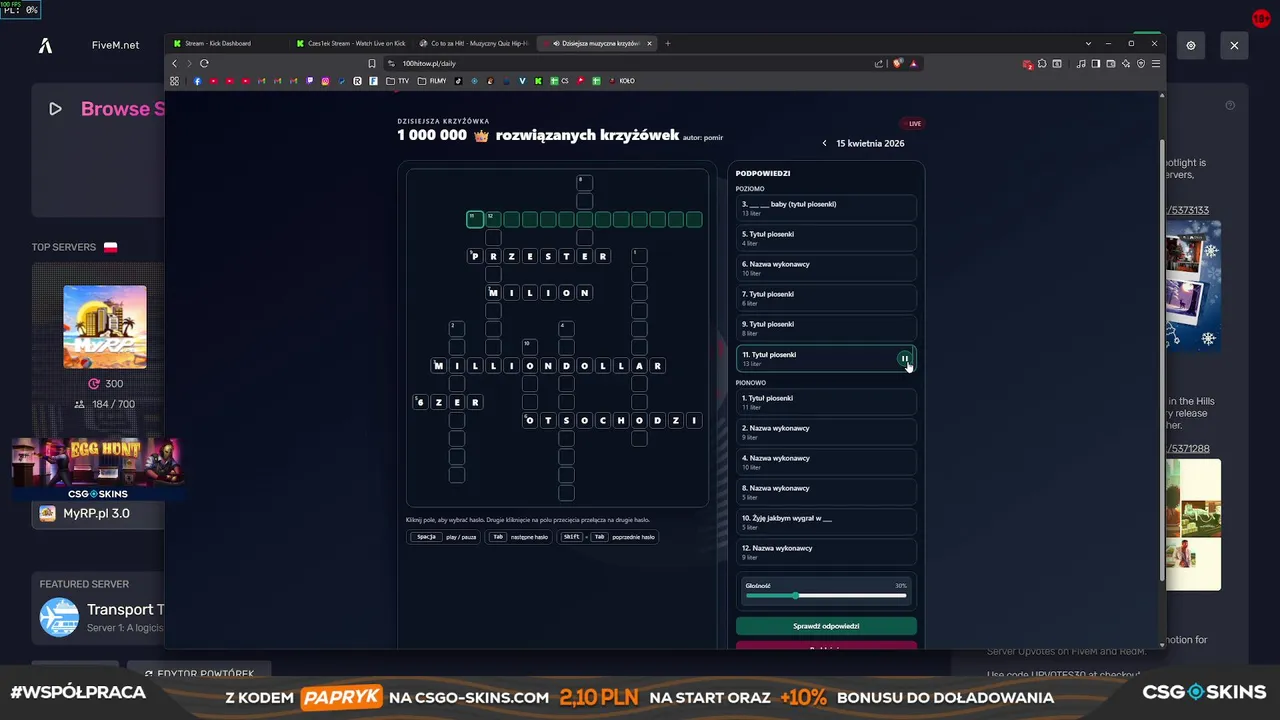Switch to Czes1ek Stream Kick tab

coord(352,43)
